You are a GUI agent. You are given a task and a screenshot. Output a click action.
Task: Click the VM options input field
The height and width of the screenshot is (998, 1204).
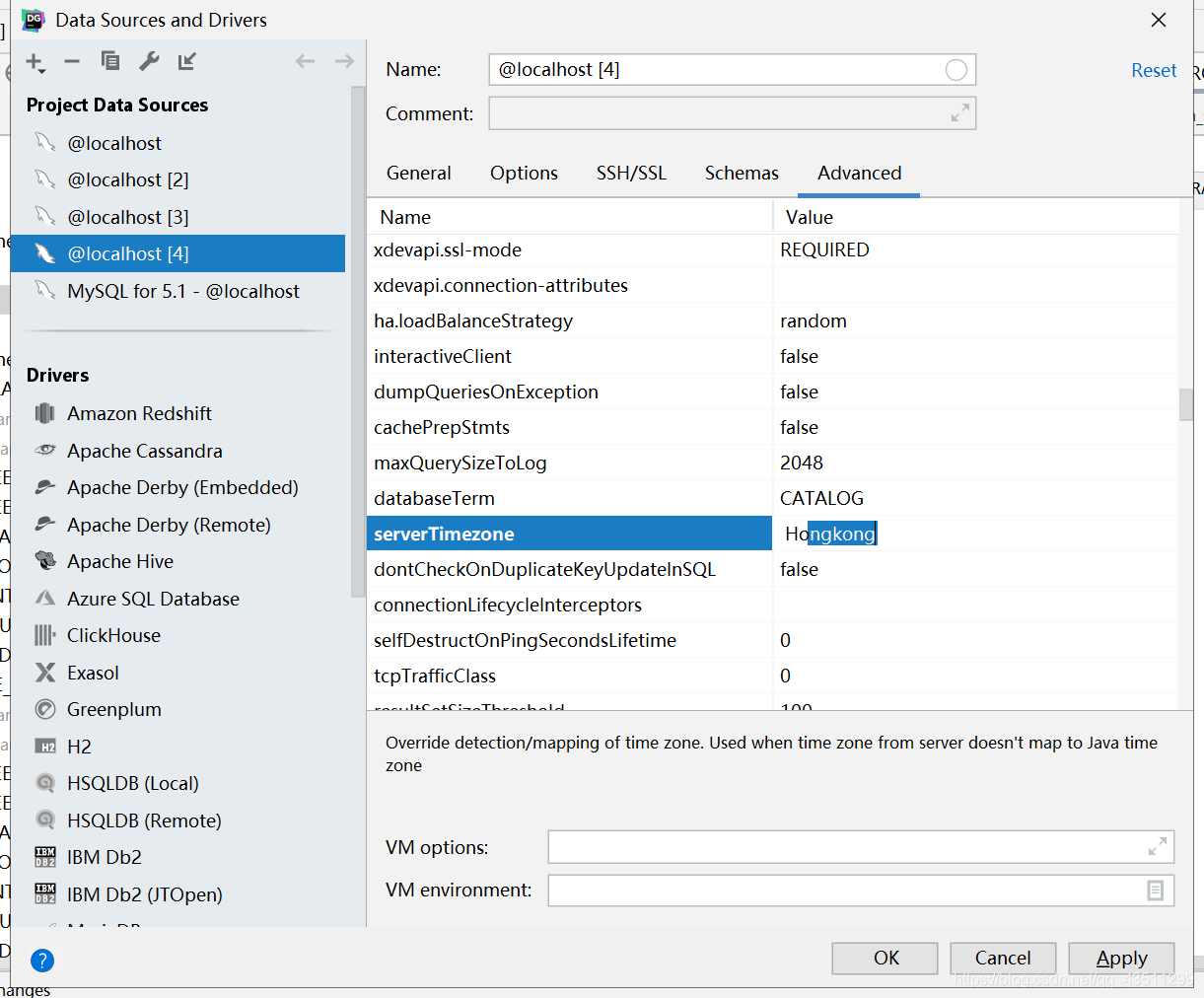(x=861, y=846)
